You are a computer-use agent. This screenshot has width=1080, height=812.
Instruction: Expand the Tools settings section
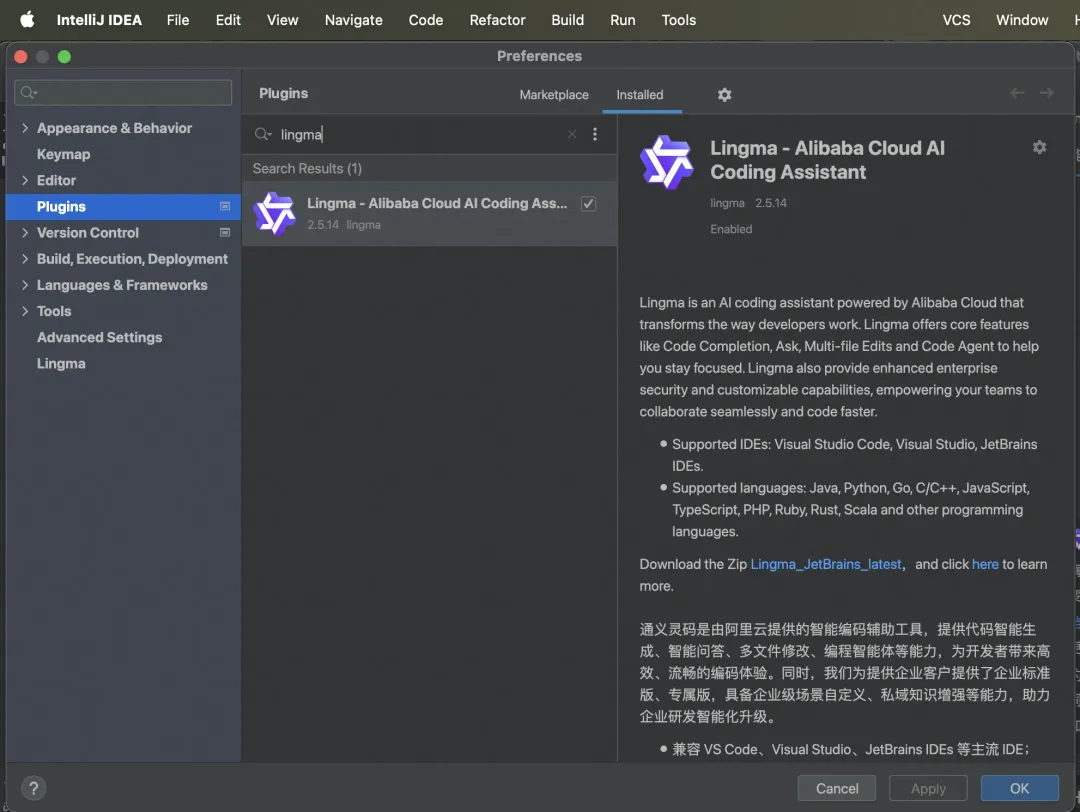[x=25, y=311]
